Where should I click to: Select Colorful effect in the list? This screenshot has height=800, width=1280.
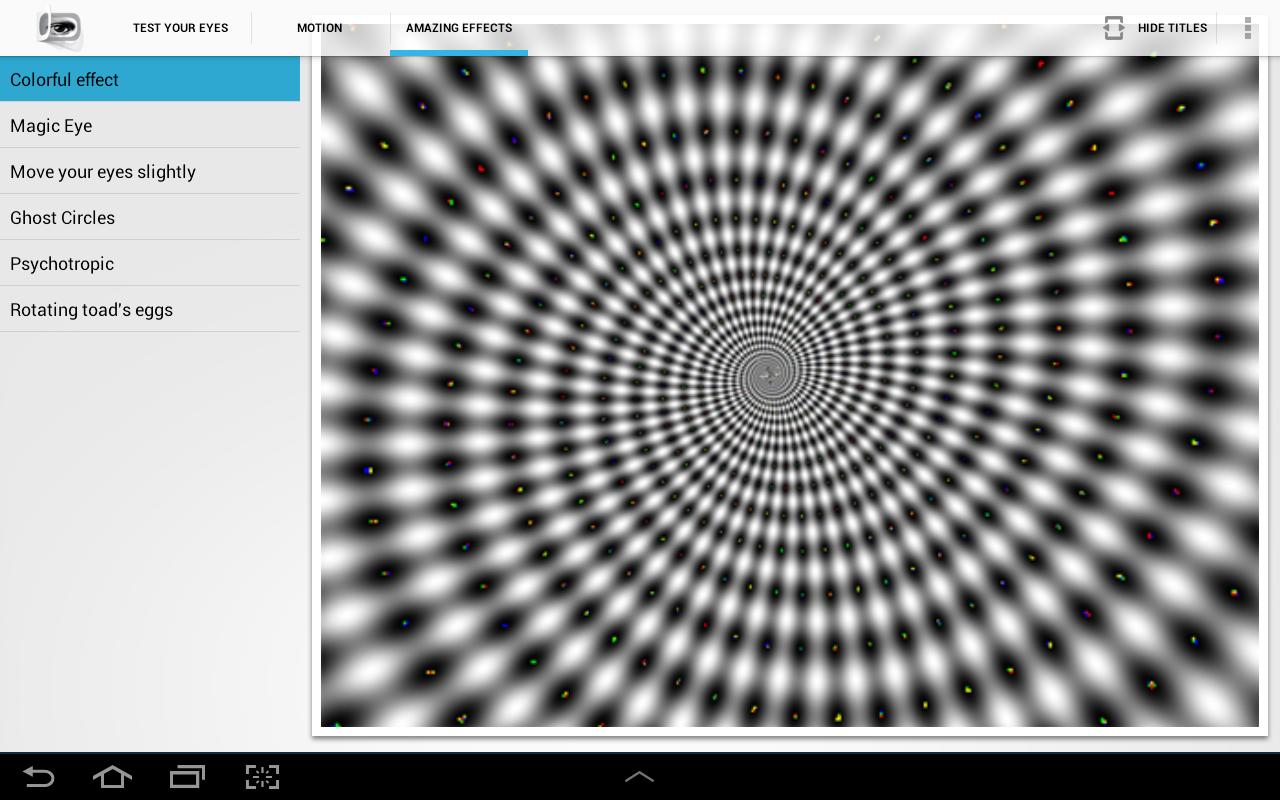tap(150, 79)
